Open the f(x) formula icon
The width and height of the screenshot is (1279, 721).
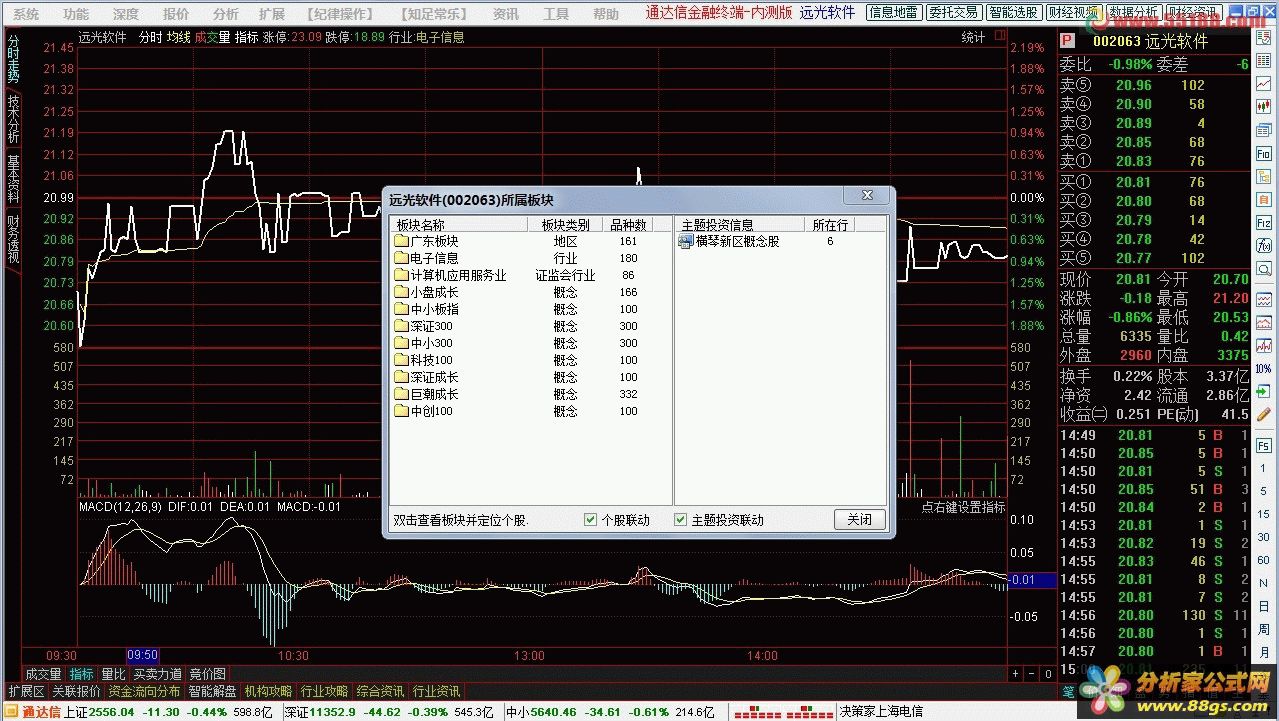click(1262, 245)
